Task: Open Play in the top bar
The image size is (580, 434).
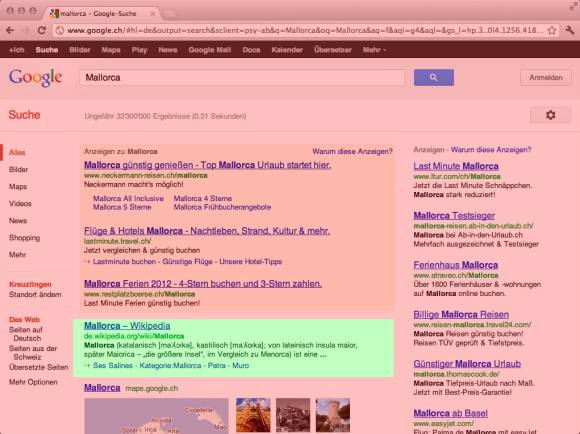Action: tap(139, 50)
